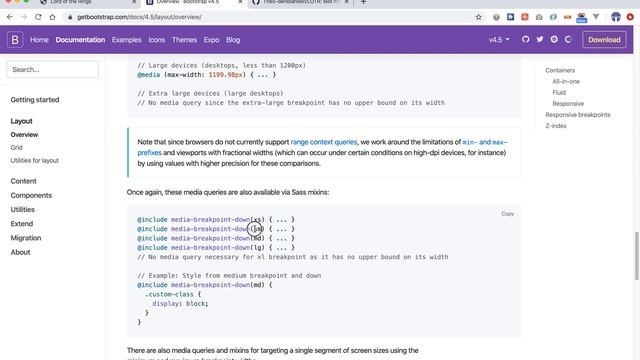The image size is (640, 360).
Task: Reload the page with refresh icon
Action: pyautogui.click(x=38, y=17)
